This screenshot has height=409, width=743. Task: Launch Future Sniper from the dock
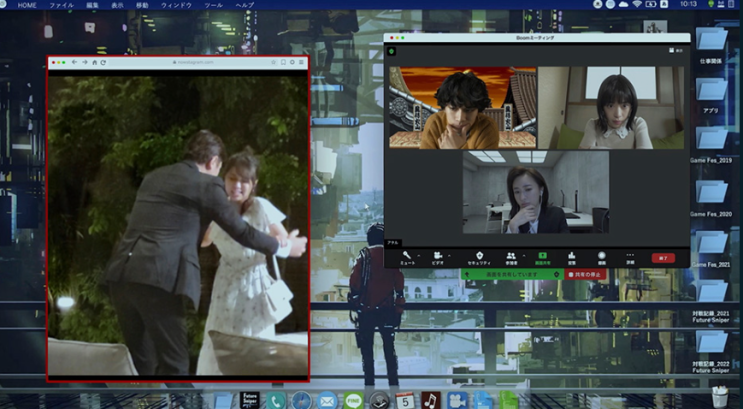pos(249,400)
